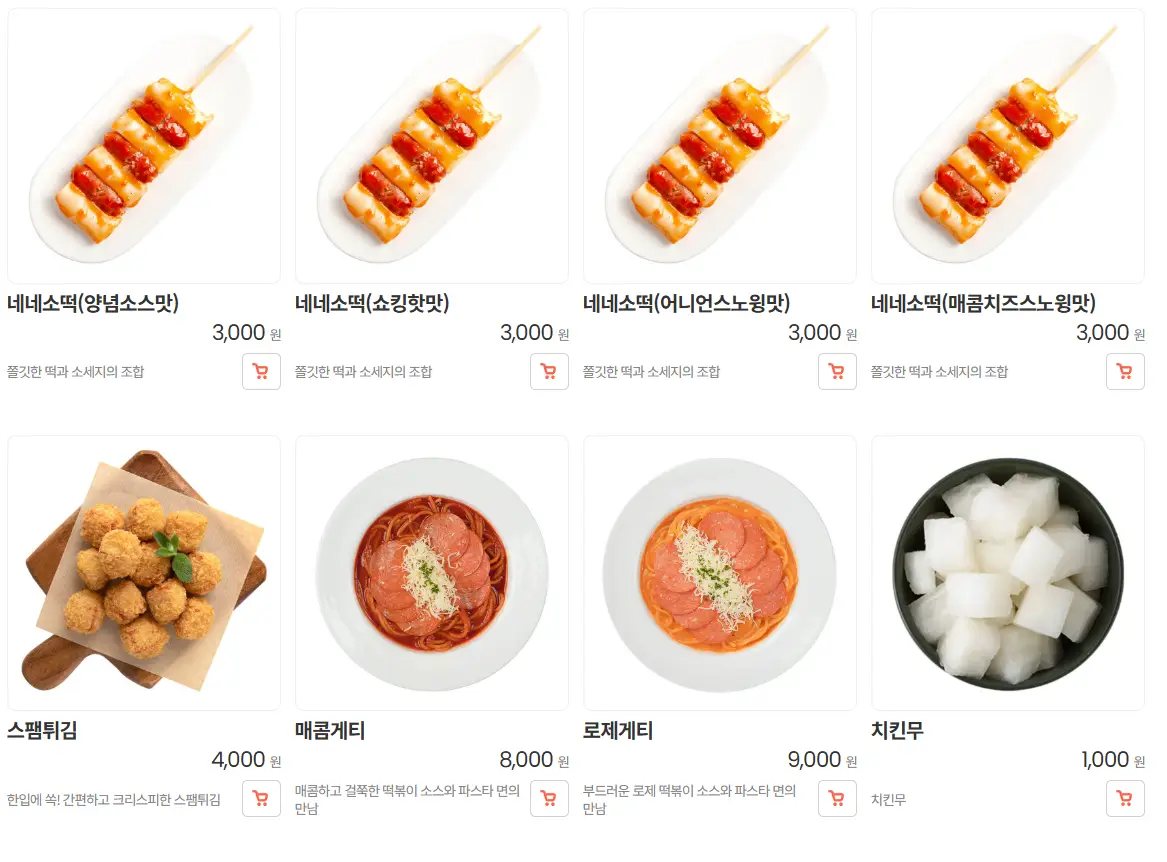1167x862 pixels.
Task: Open the 스팸튀김 product image
Action: 144,572
